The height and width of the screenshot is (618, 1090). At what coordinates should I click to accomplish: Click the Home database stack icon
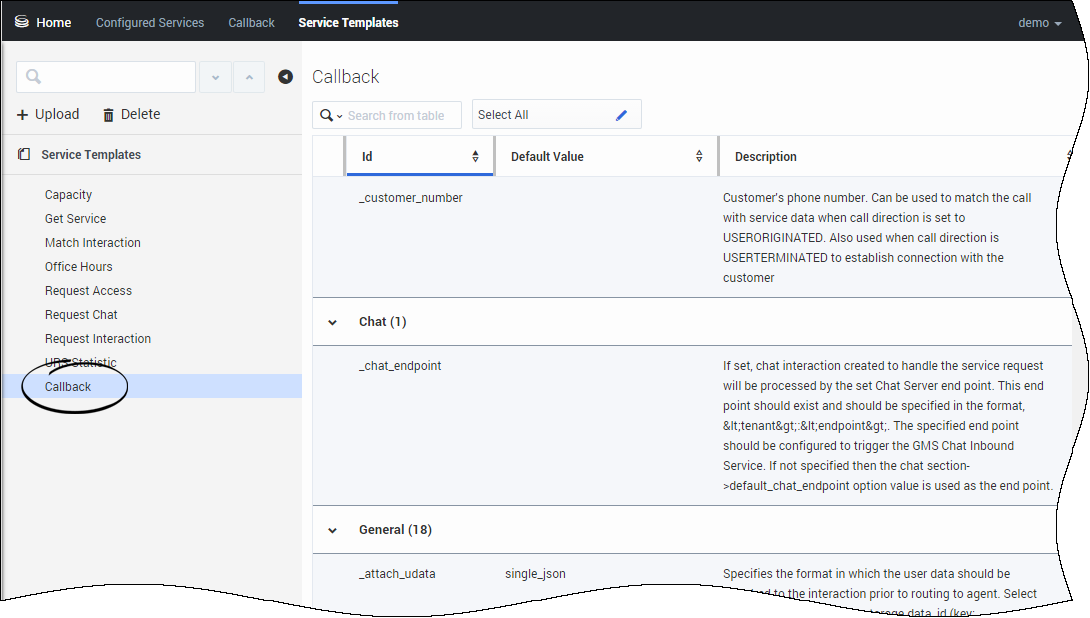[22, 22]
